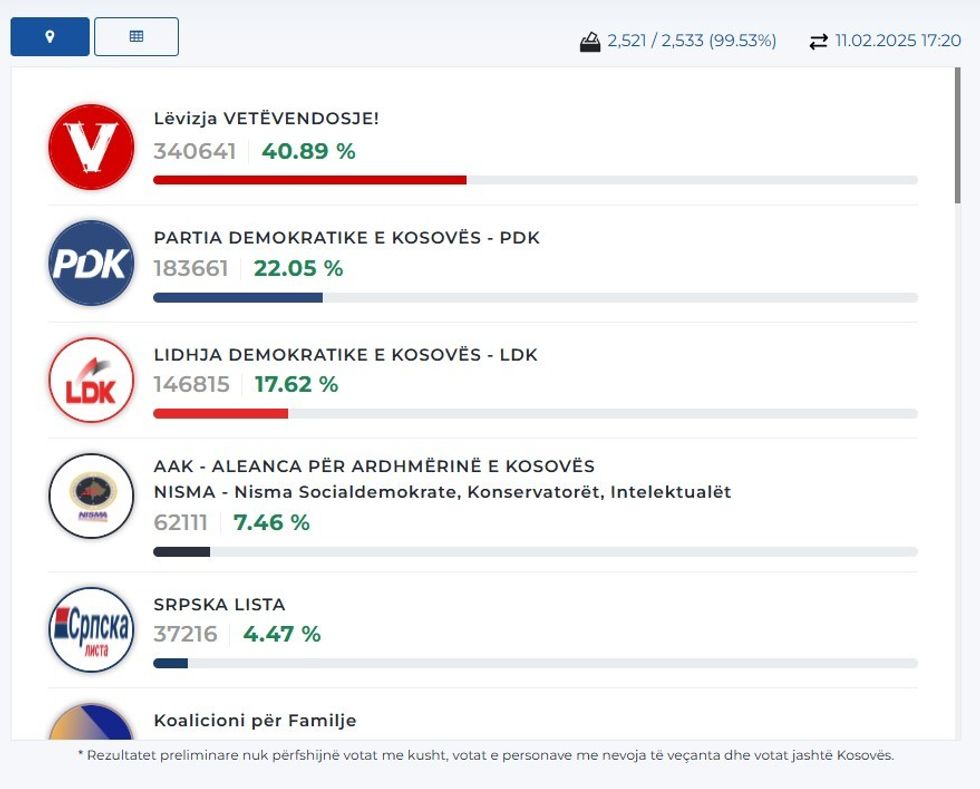Switch to the map view tab
980x789 pixels.
[50, 37]
